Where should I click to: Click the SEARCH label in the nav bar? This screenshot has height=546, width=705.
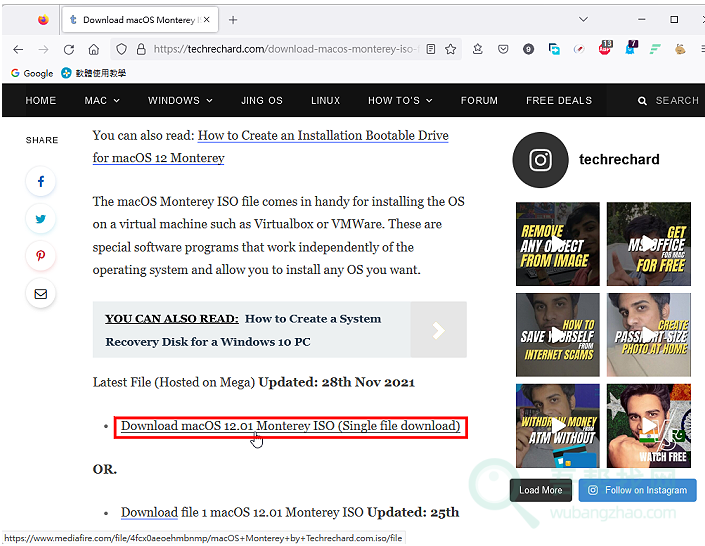tap(677, 101)
